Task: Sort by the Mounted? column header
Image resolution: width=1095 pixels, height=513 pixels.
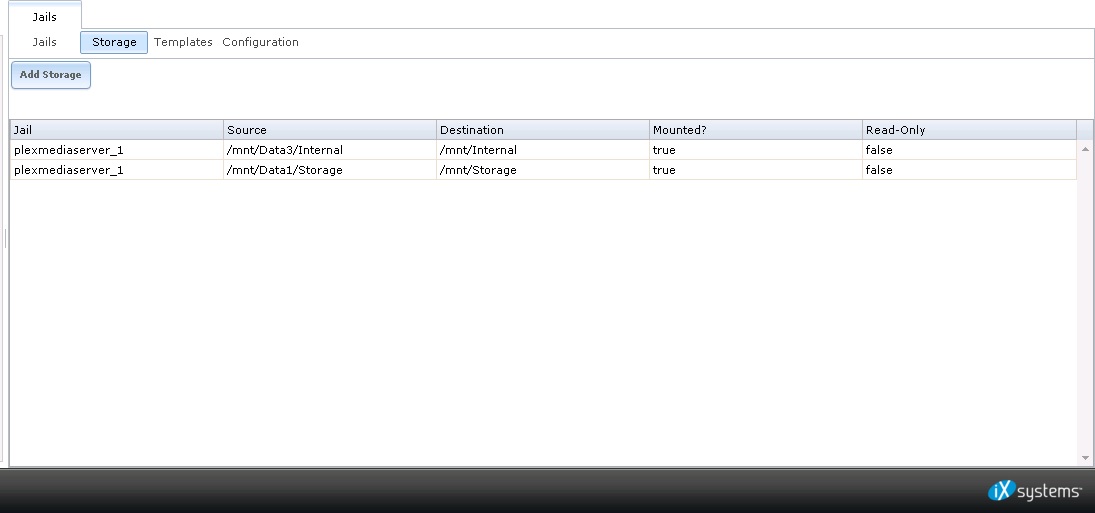Action: [756, 130]
